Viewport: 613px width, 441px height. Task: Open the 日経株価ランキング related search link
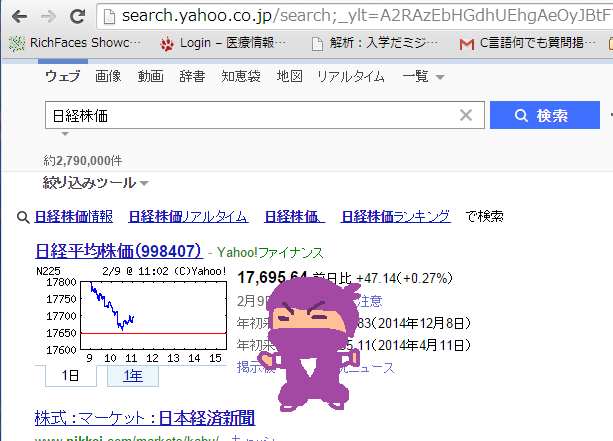[x=396, y=216]
